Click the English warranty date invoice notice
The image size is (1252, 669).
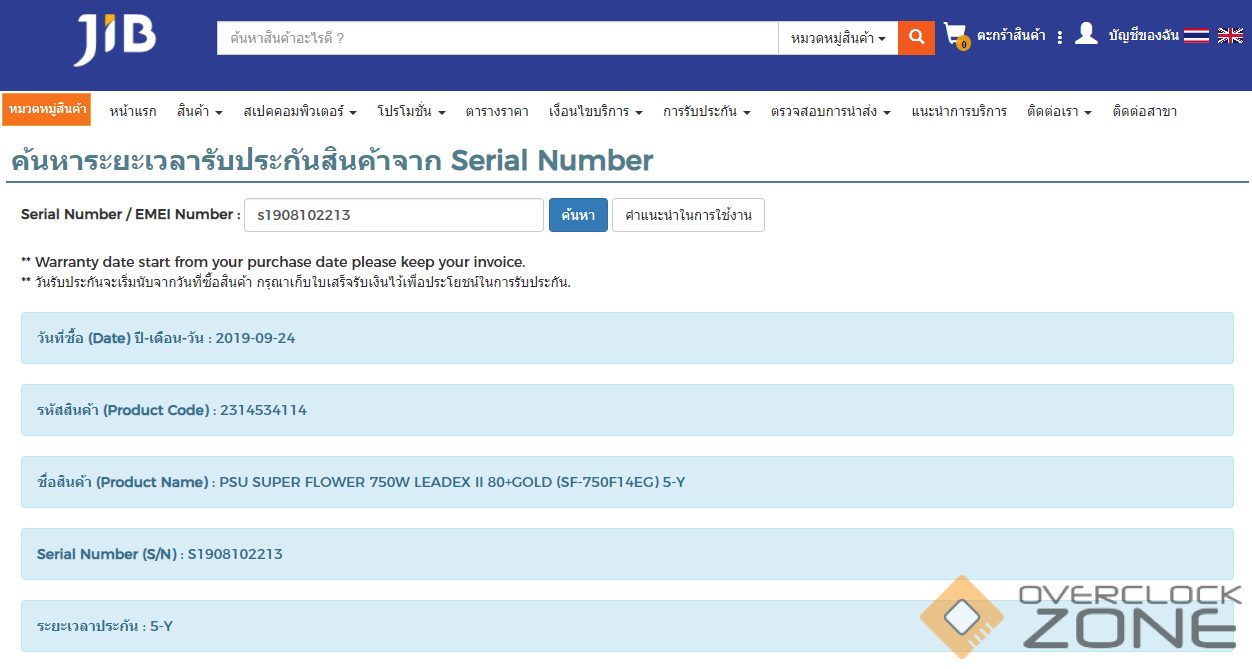coord(273,262)
